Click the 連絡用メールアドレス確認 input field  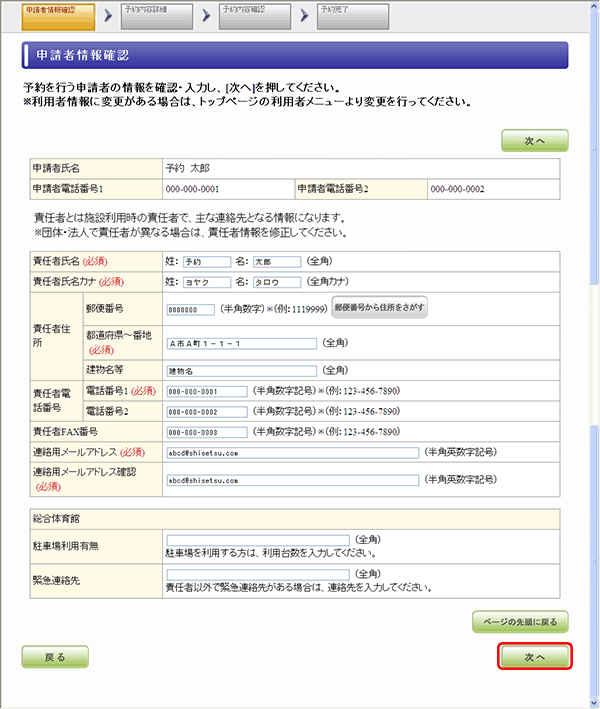pos(293,480)
